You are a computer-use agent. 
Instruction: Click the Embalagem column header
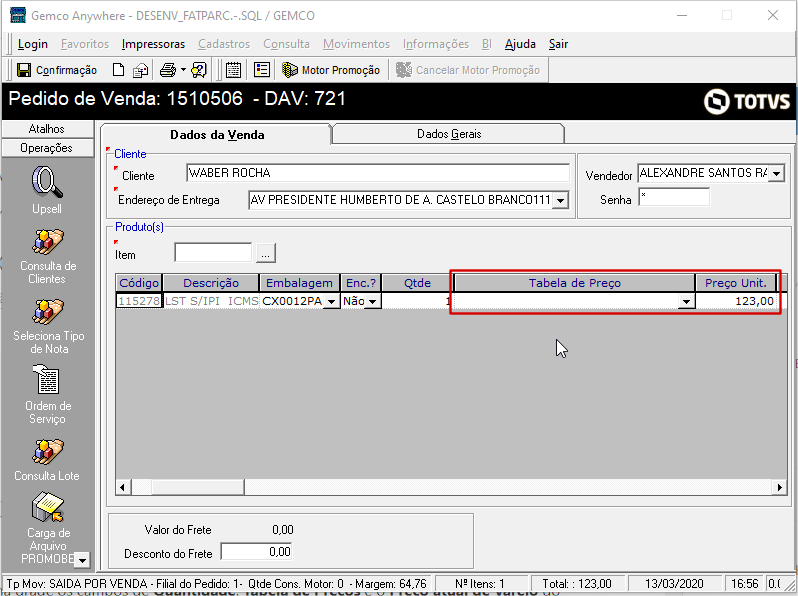click(299, 283)
